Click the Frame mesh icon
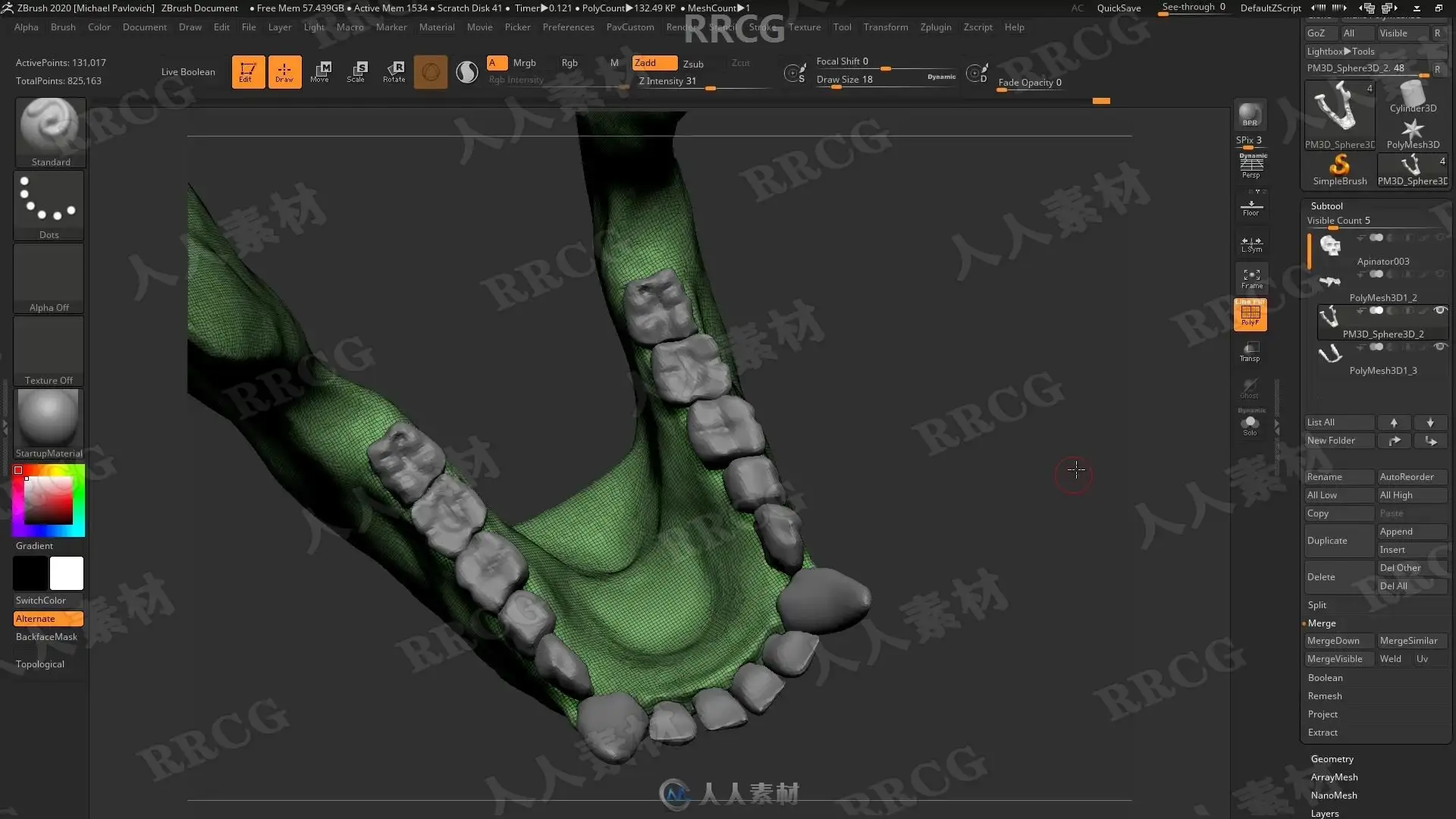The width and height of the screenshot is (1456, 819). tap(1251, 278)
